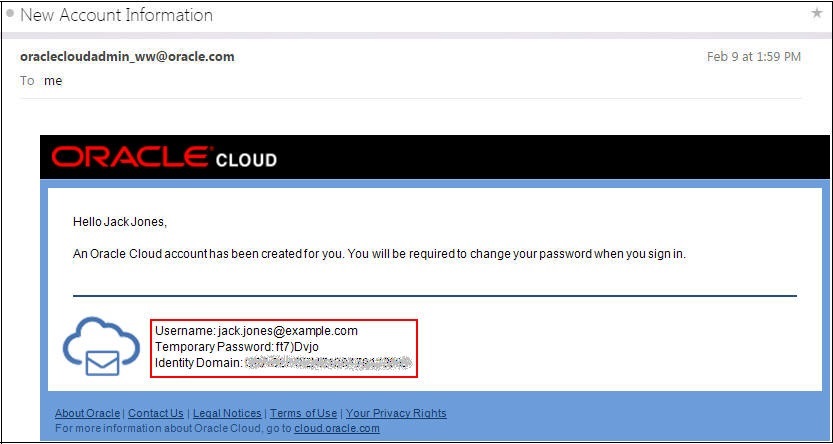Click the cloud envelope icon
833x444 pixels.
point(99,346)
